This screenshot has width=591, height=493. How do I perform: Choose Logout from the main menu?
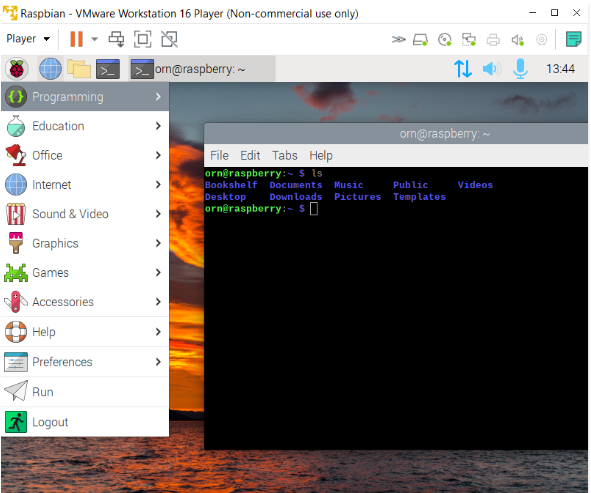click(85, 422)
